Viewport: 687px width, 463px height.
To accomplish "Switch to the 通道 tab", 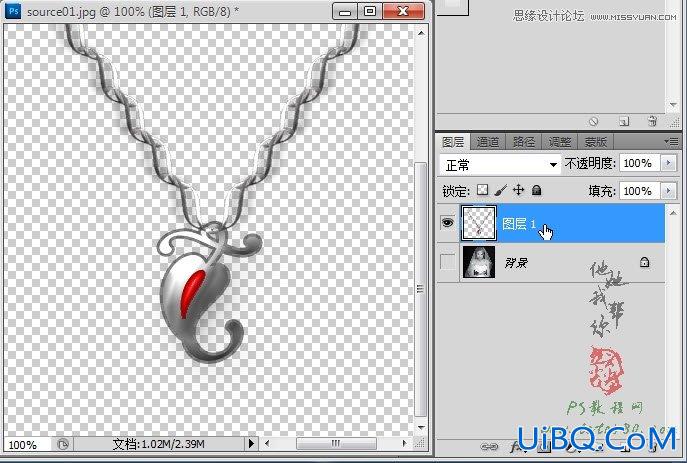I will pyautogui.click(x=488, y=142).
